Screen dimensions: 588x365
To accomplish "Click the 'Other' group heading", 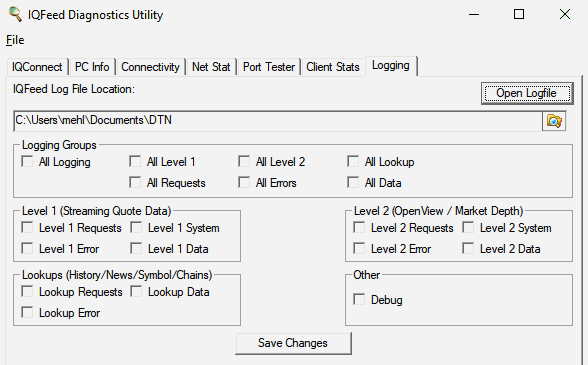I will (x=366, y=275).
